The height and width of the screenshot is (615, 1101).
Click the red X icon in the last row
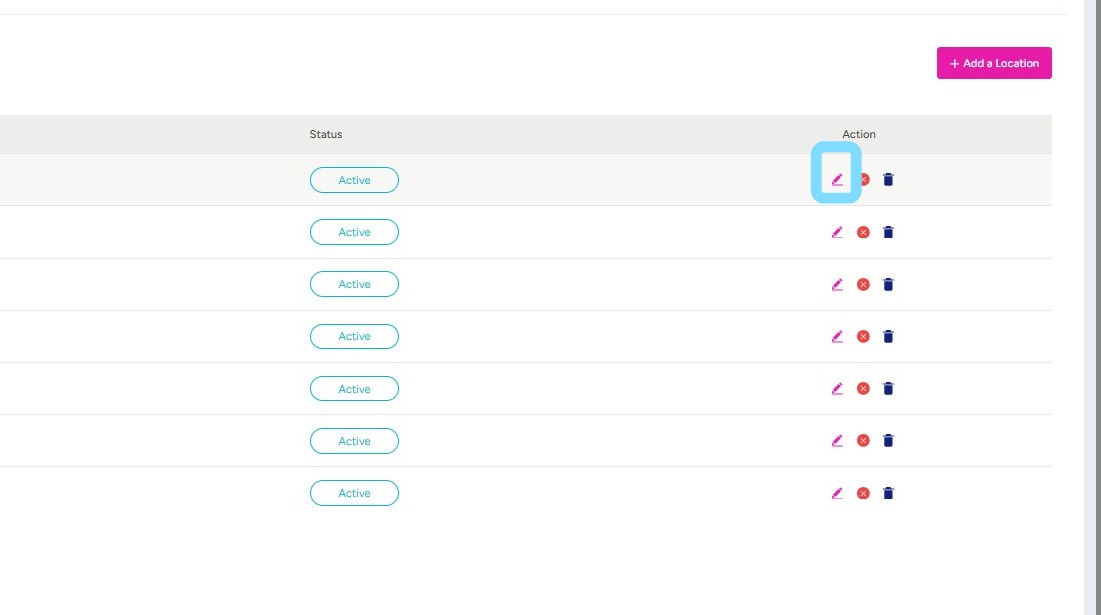pos(863,493)
